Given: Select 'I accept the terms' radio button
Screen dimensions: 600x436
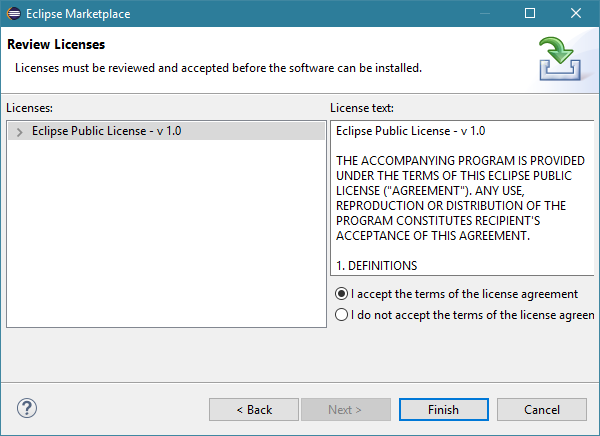Looking at the screenshot, I should pyautogui.click(x=341, y=294).
